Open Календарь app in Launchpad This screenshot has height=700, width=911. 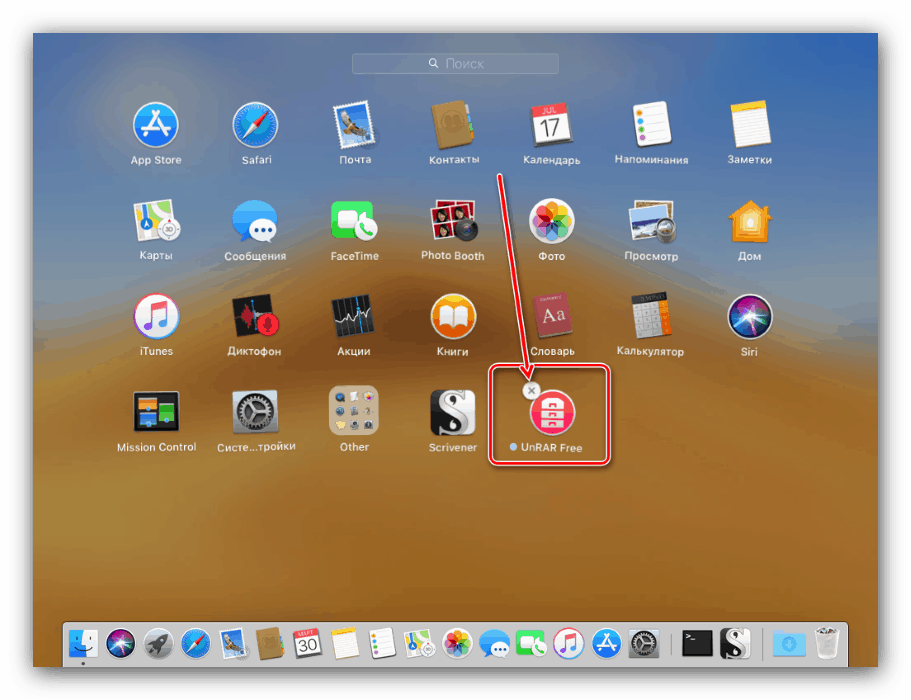(x=551, y=124)
